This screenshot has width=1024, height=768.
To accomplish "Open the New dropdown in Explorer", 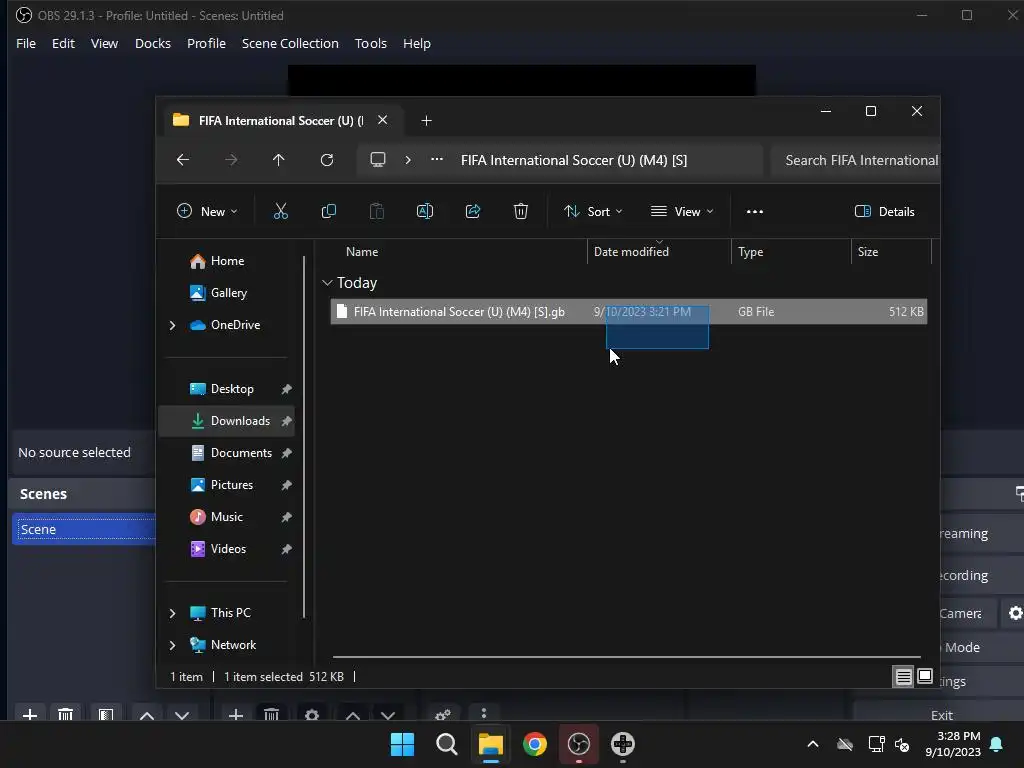I will coord(207,212).
